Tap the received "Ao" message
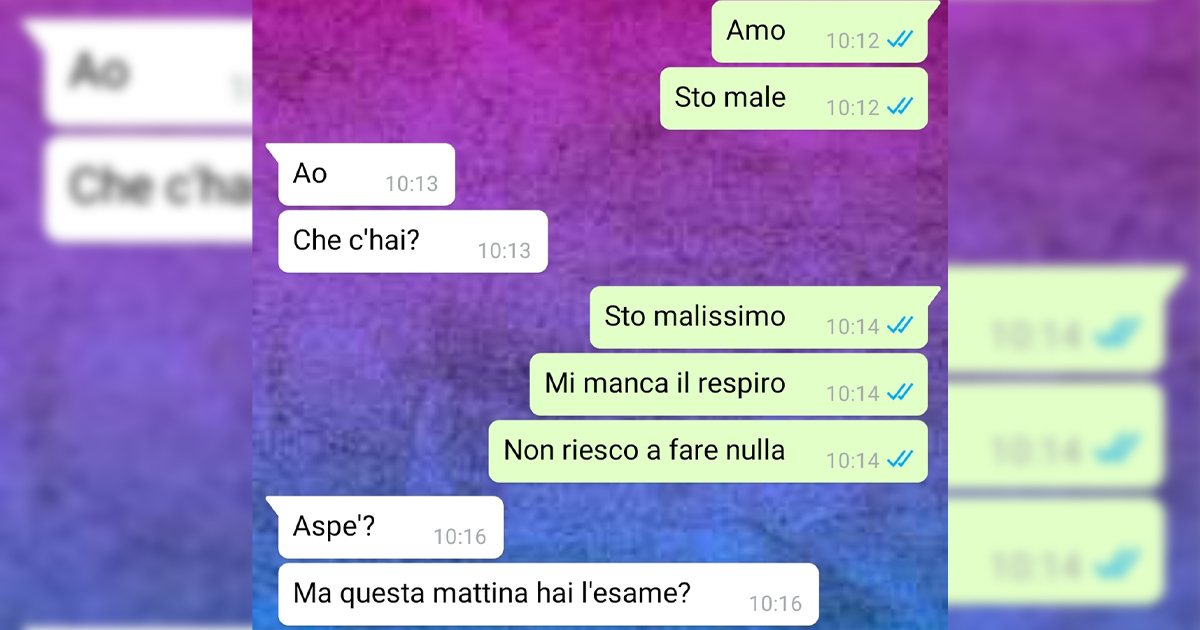Screen dimensions: 1200x630 366,174
